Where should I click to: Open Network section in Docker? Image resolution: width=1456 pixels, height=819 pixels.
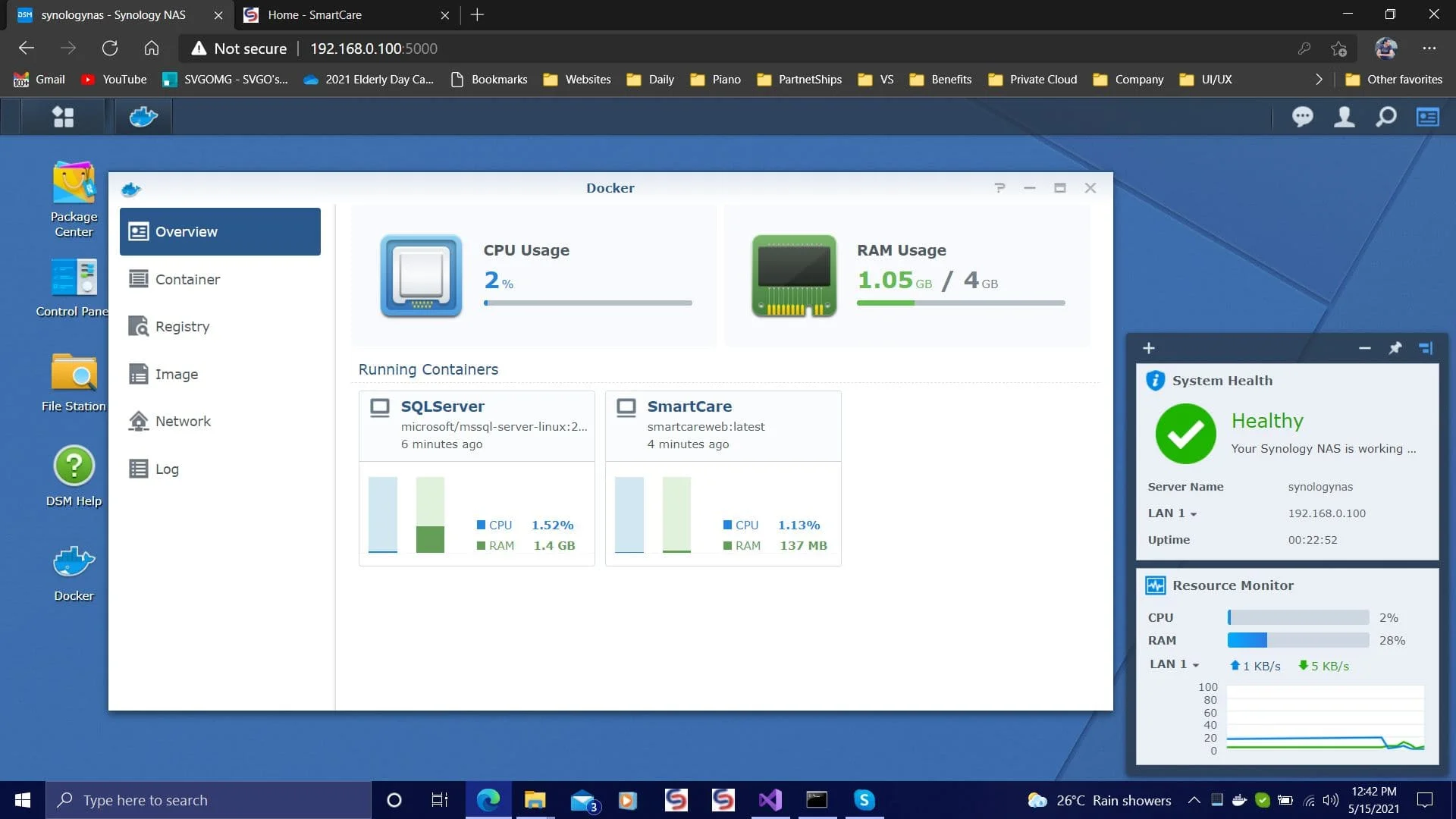pyautogui.click(x=220, y=421)
